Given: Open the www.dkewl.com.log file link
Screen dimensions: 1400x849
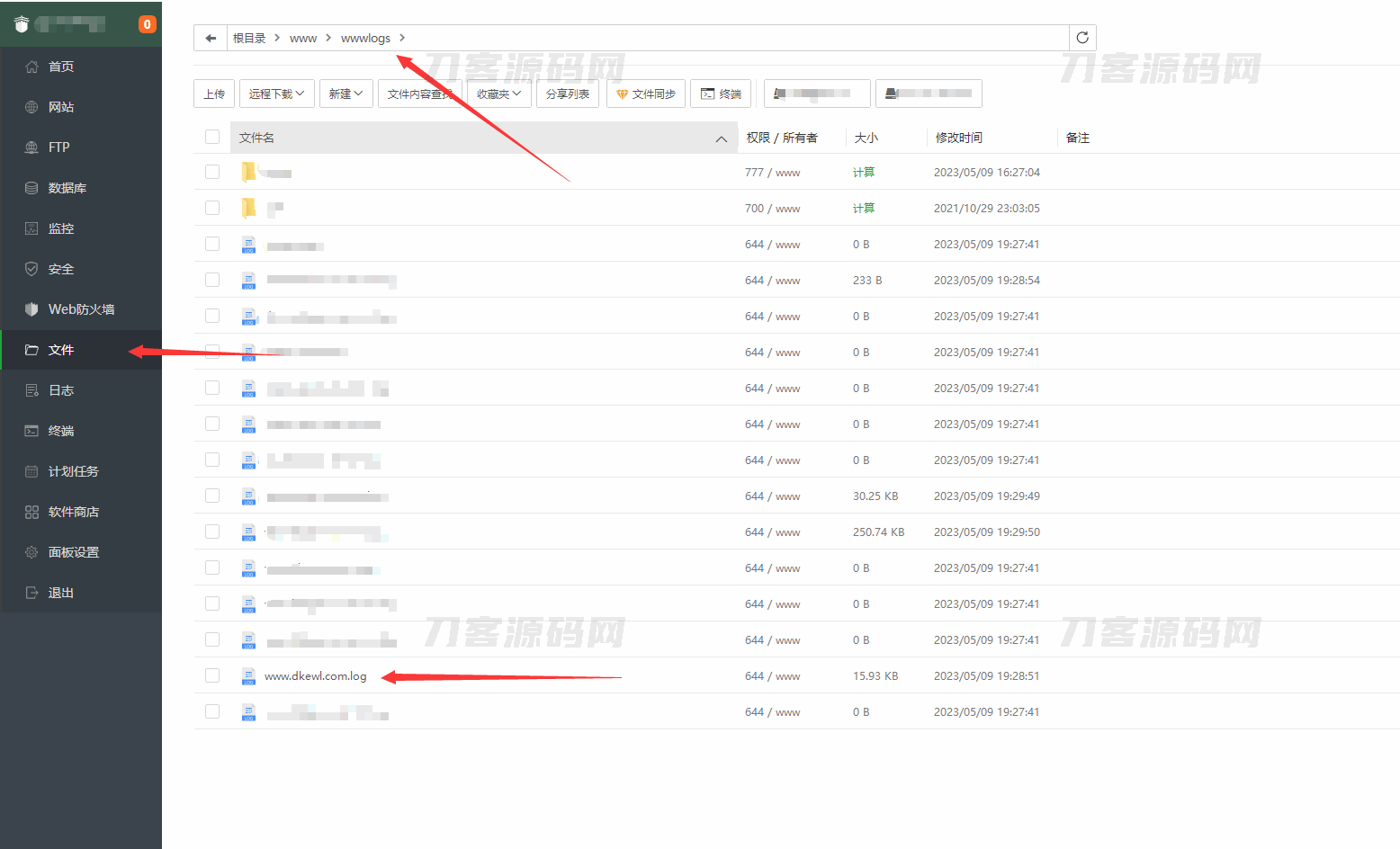Looking at the screenshot, I should click(316, 676).
